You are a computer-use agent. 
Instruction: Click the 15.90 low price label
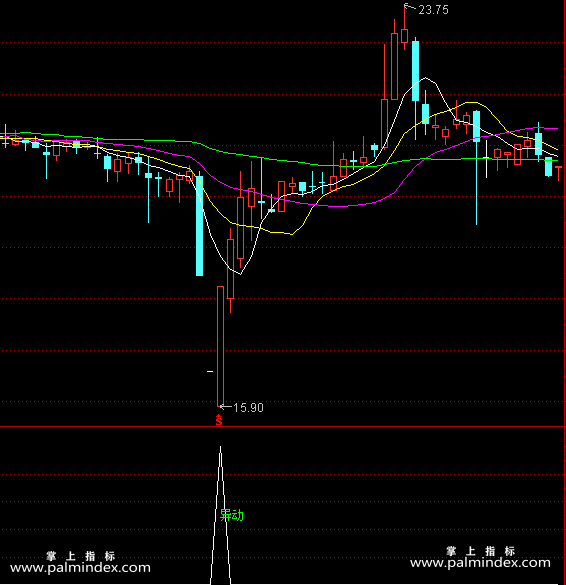tap(248, 408)
